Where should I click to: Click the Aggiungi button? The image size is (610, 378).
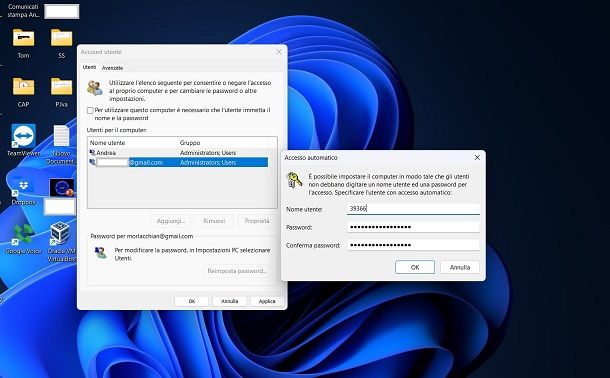click(x=171, y=221)
